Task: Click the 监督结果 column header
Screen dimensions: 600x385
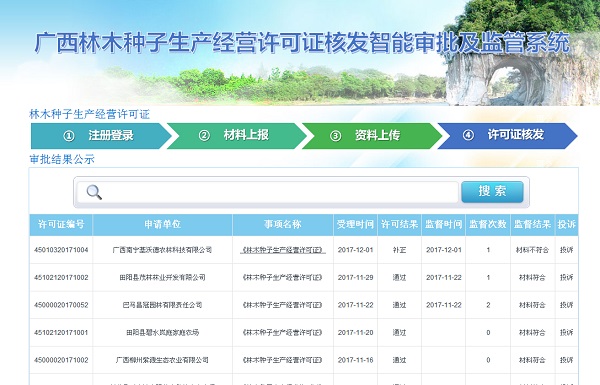Action: tap(532, 225)
